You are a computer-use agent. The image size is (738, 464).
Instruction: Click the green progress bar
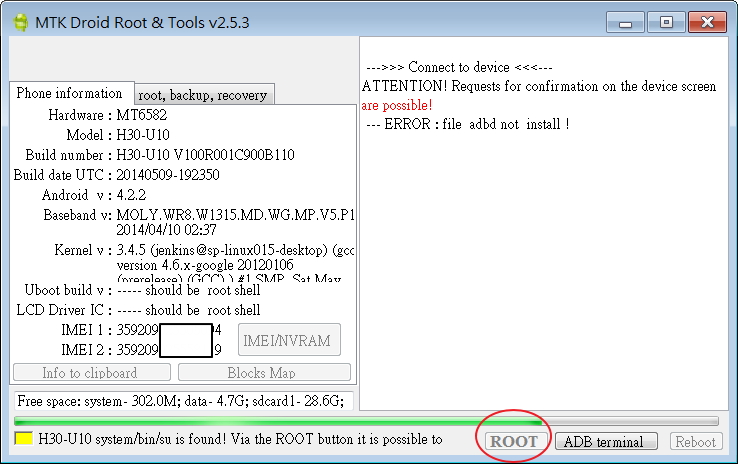coord(366,421)
